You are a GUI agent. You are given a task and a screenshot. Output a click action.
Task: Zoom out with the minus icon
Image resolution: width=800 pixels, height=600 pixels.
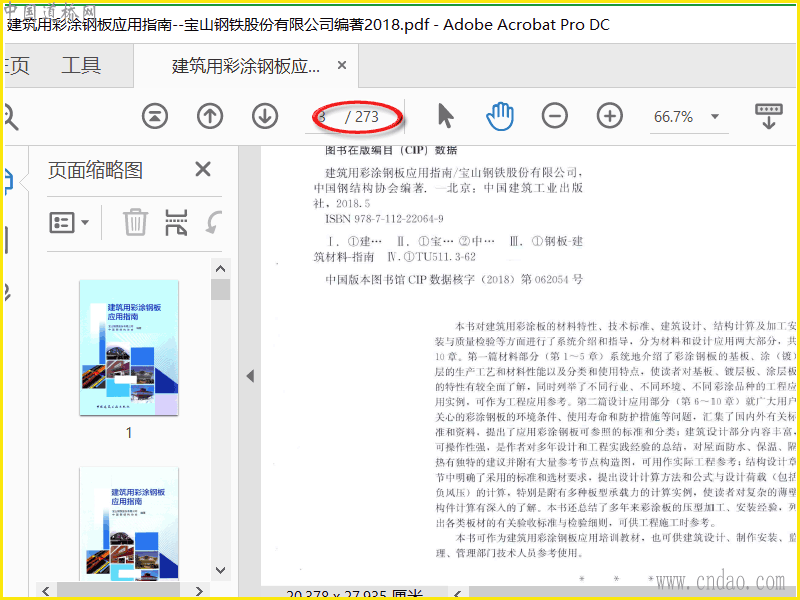click(555, 116)
